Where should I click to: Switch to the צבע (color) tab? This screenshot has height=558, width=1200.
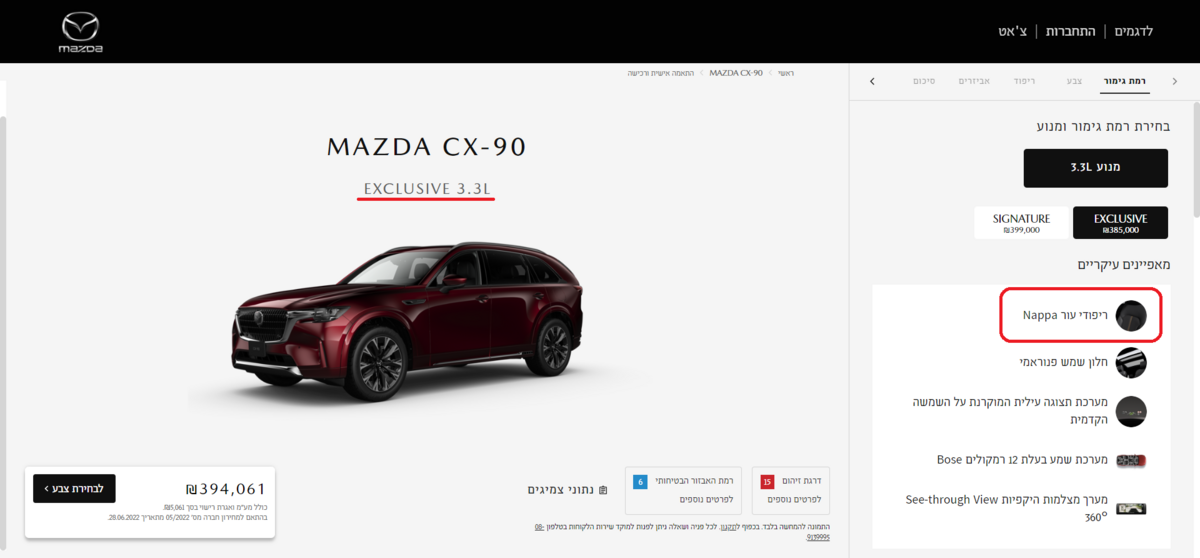coord(1074,80)
